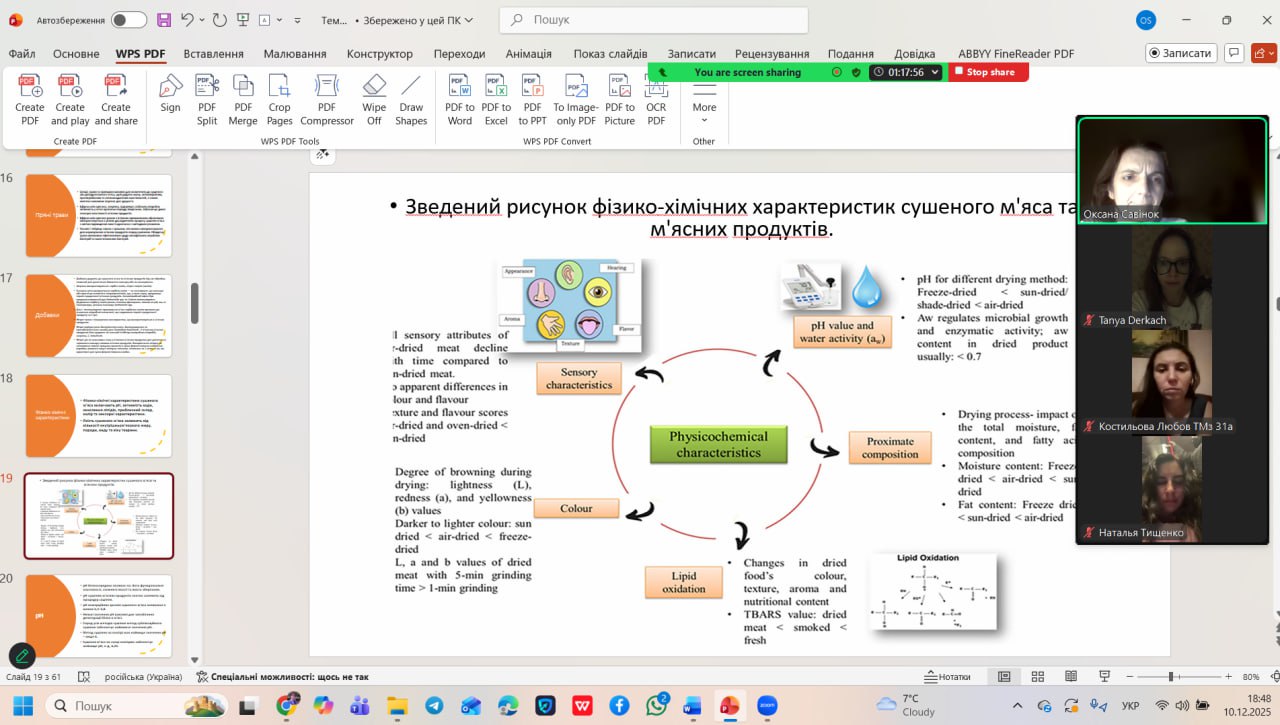Viewport: 1280px width, 725px height.
Task: Select the Wipe Off eraser tool
Action: pos(374,100)
